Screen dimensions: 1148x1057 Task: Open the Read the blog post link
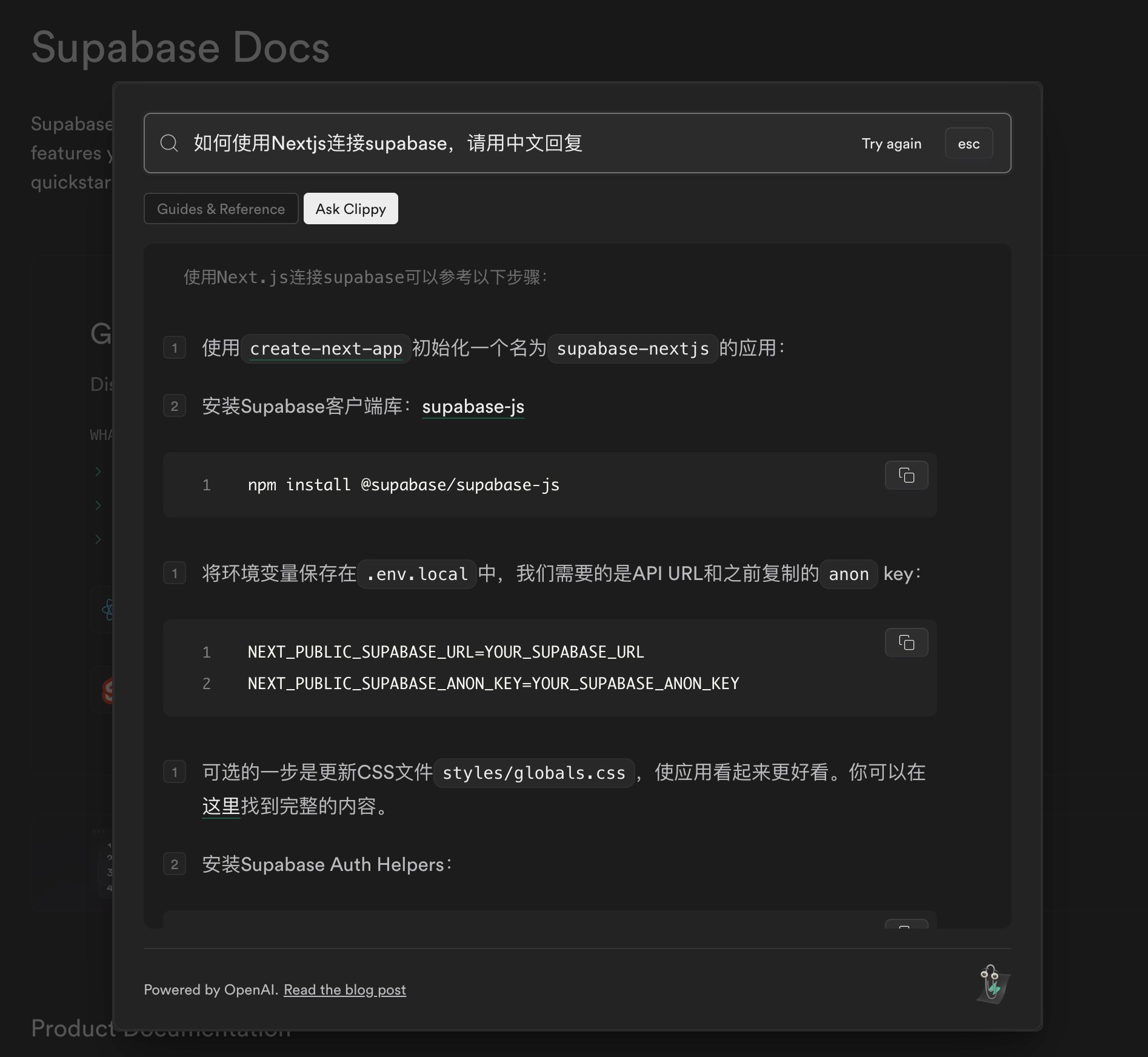click(x=345, y=990)
